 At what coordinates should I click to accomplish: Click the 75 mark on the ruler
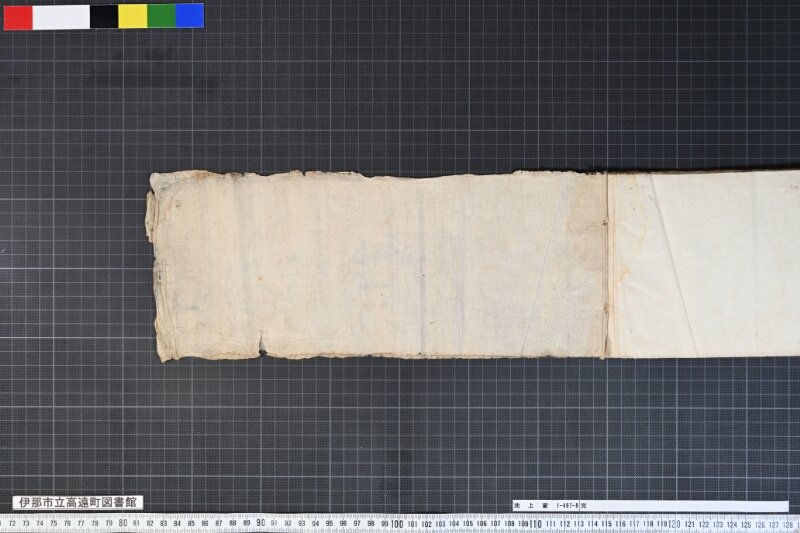(54, 523)
